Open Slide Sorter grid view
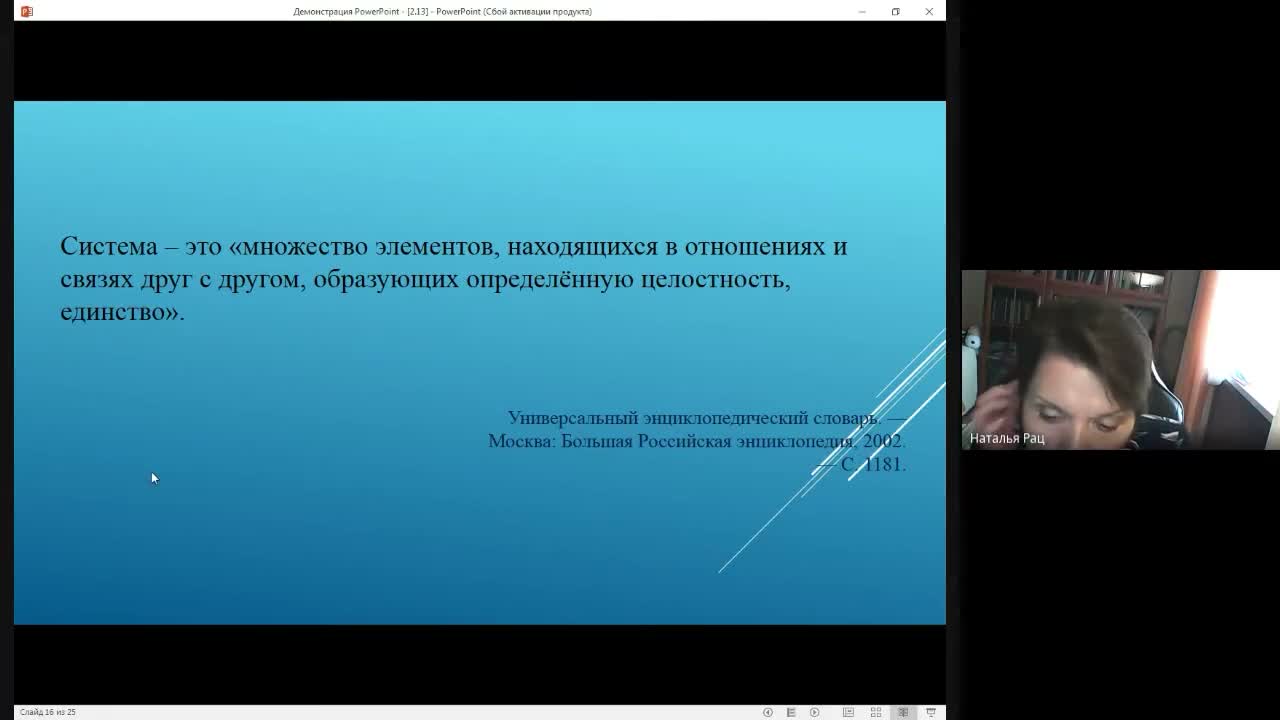Image resolution: width=1280 pixels, height=720 pixels. pos(876,712)
